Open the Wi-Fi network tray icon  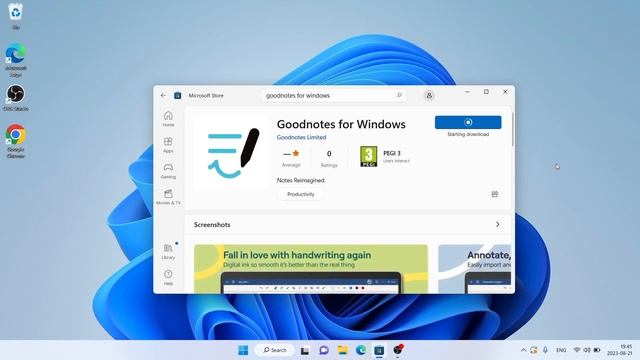577,350
